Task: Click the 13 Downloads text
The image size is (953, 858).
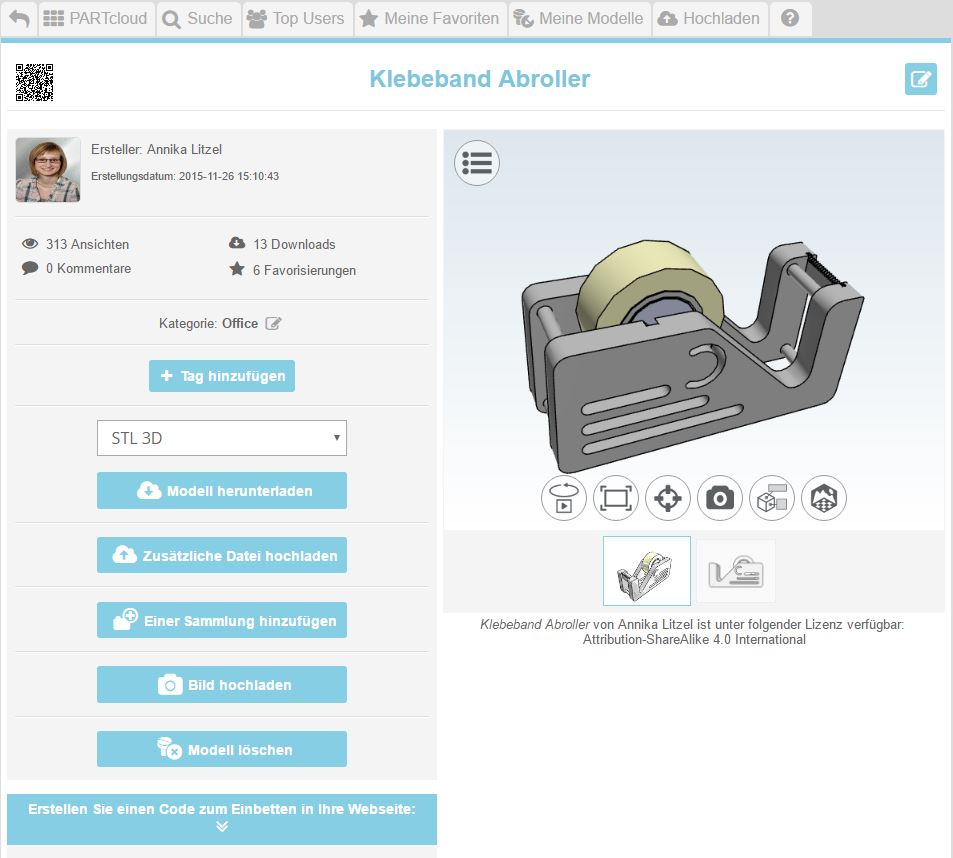Action: pos(294,244)
